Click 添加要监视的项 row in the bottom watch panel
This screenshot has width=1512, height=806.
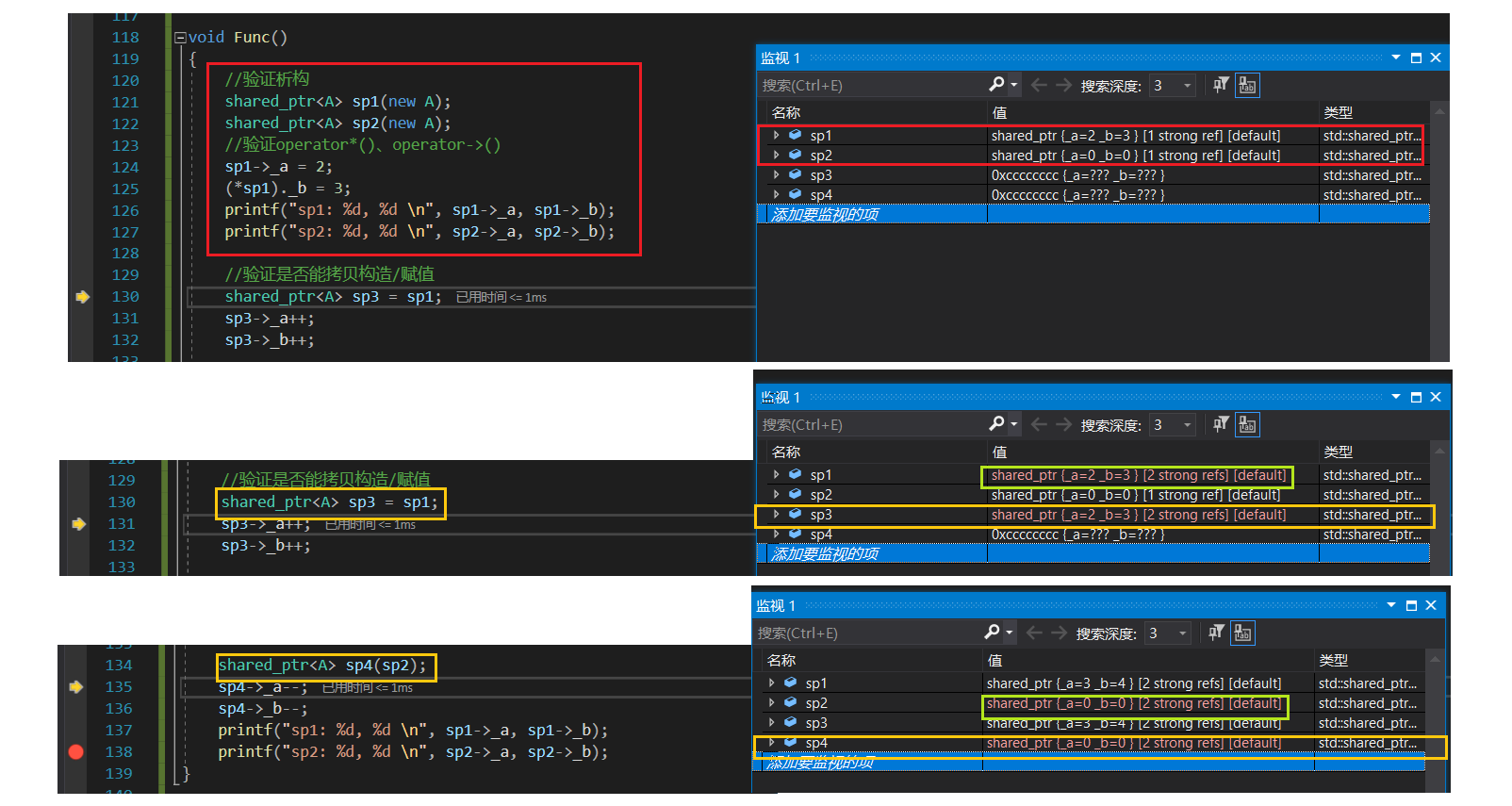pyautogui.click(x=1089, y=763)
